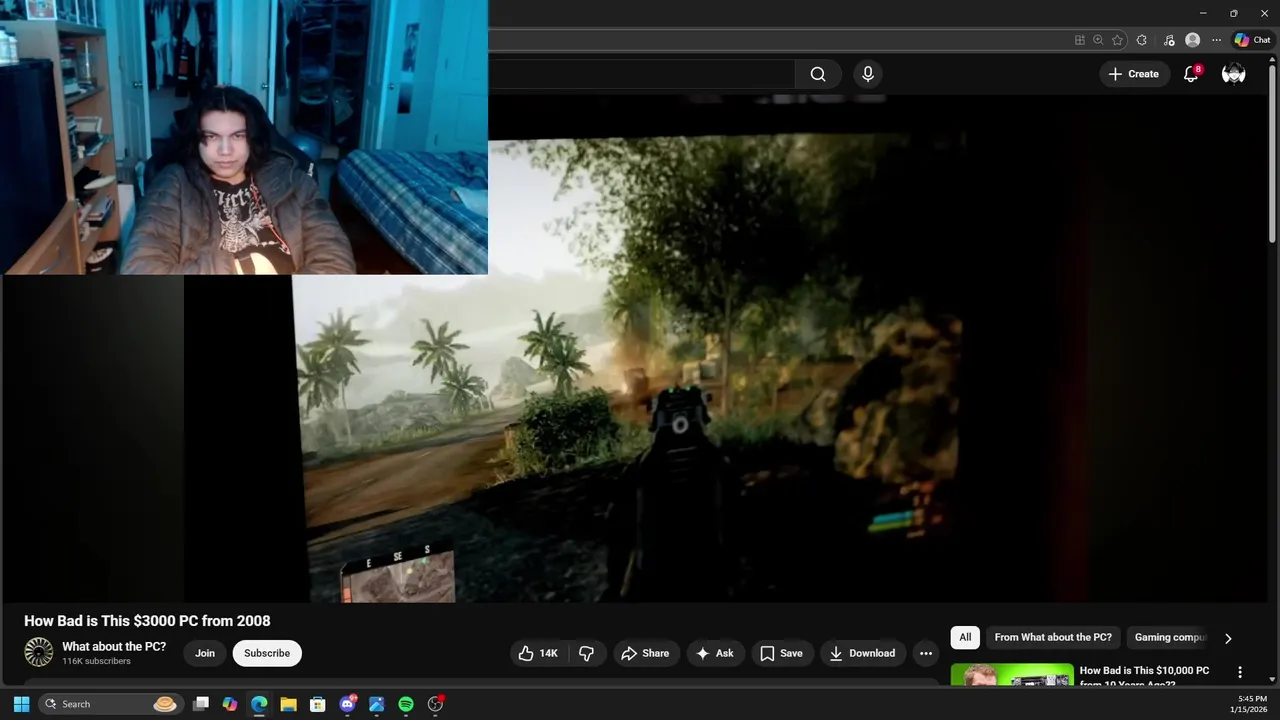The width and height of the screenshot is (1280, 720).
Task: Click the Ask AI button
Action: click(x=715, y=653)
